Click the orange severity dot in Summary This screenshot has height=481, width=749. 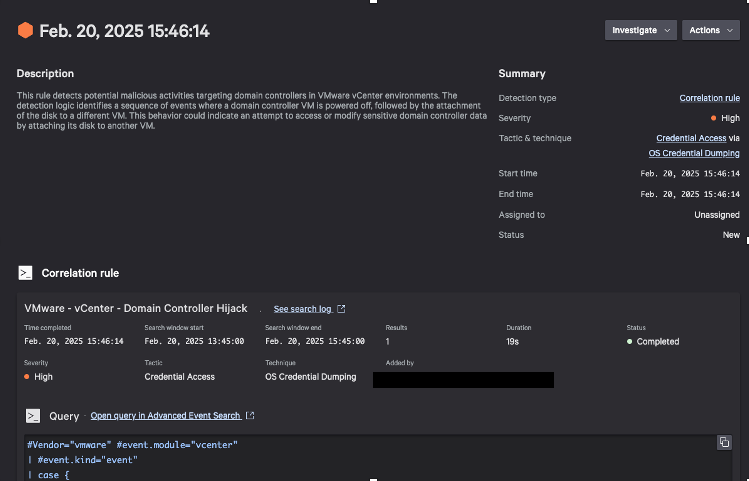click(x=712, y=118)
